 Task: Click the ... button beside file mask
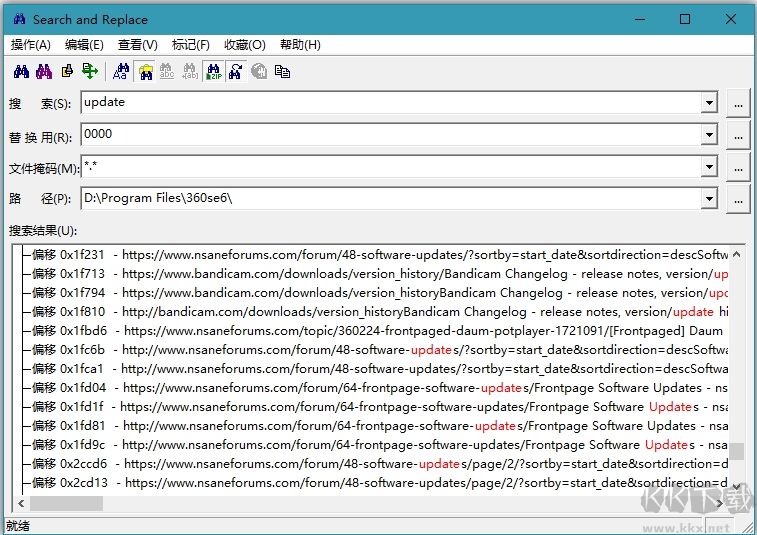738,168
